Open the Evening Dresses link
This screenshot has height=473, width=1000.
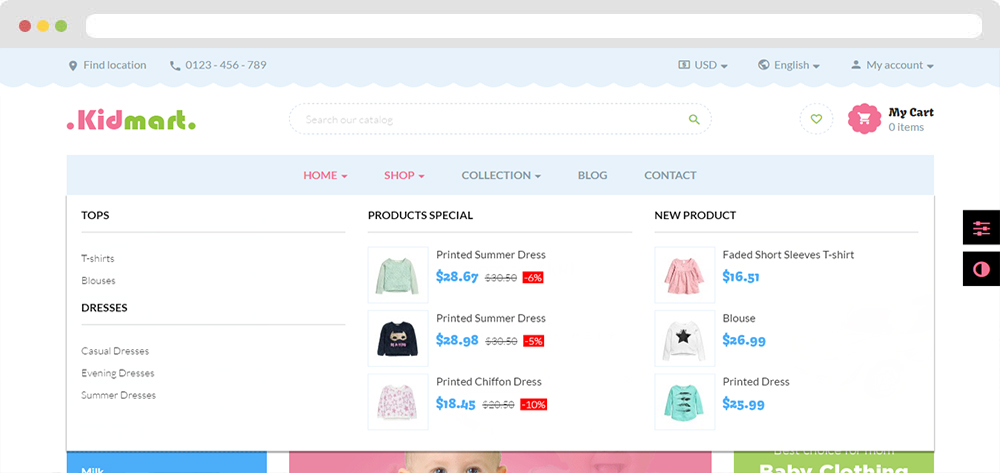click(x=117, y=373)
